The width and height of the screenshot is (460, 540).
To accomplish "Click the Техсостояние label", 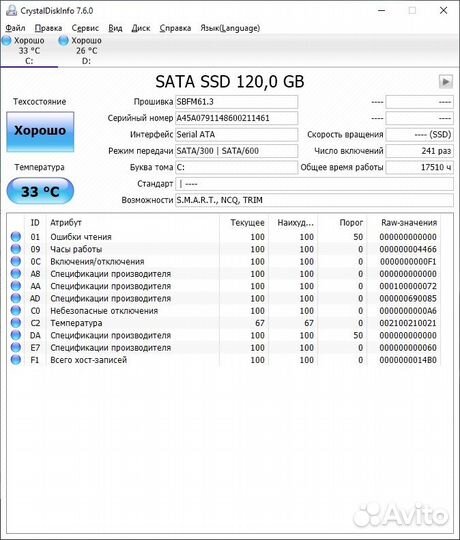I will [x=40, y=102].
